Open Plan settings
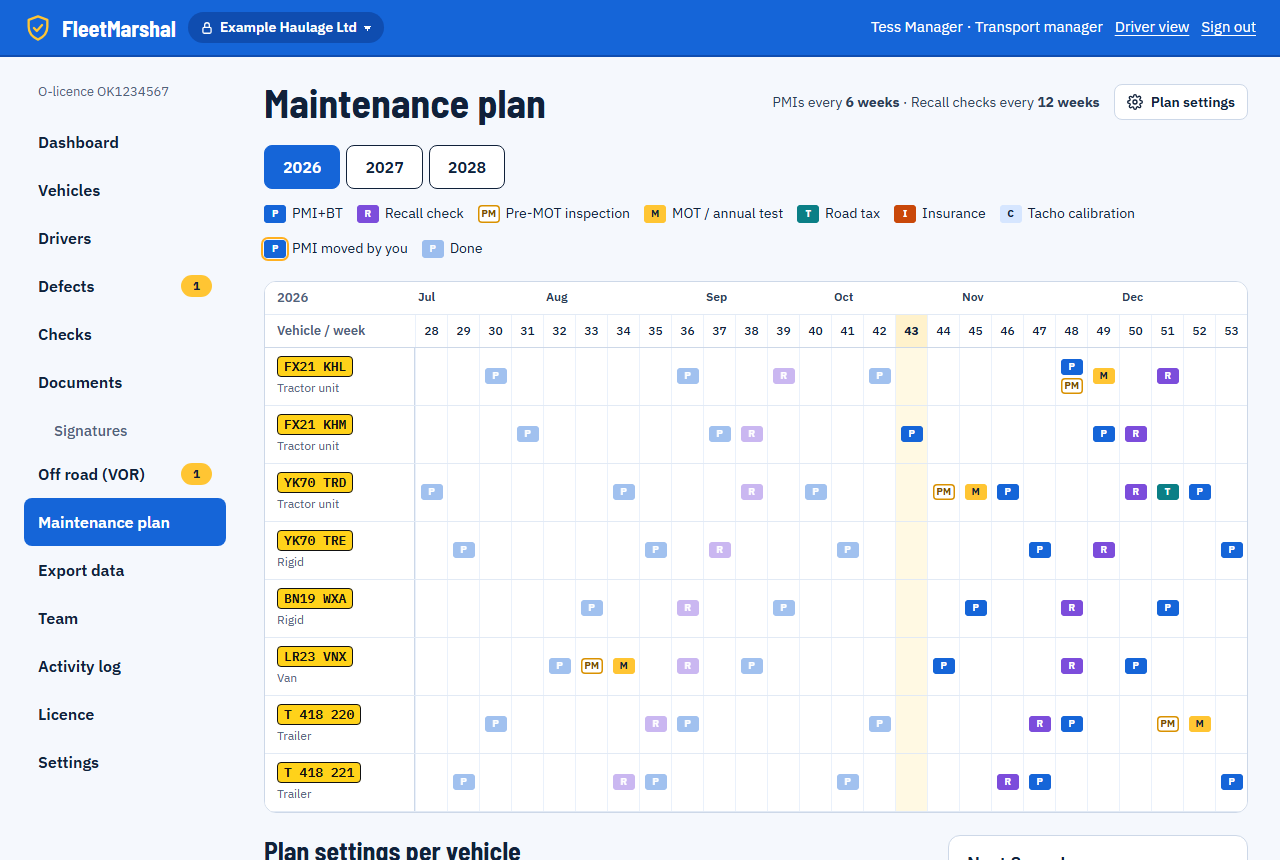 point(1181,102)
